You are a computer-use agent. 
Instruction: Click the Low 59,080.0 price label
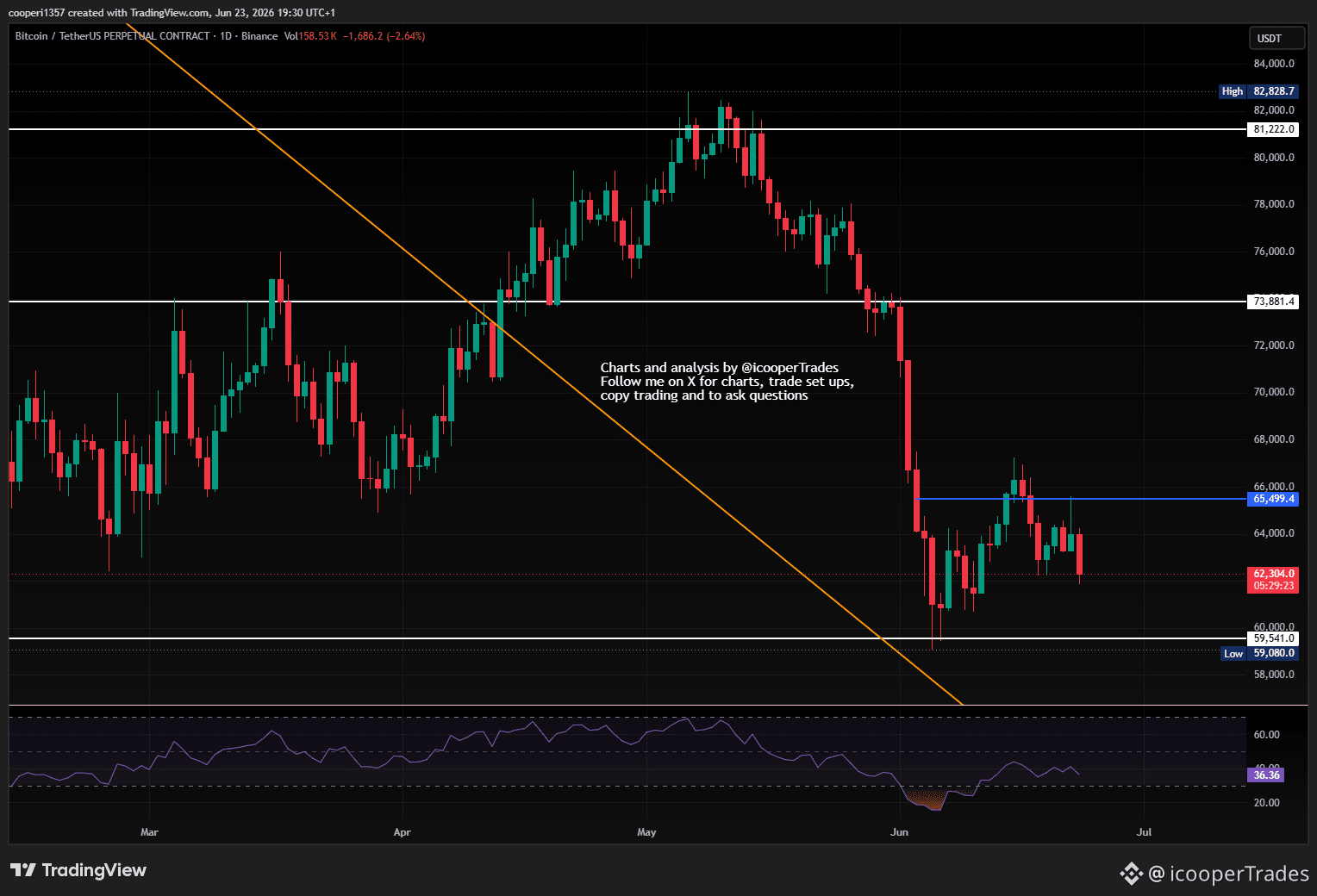click(1259, 653)
